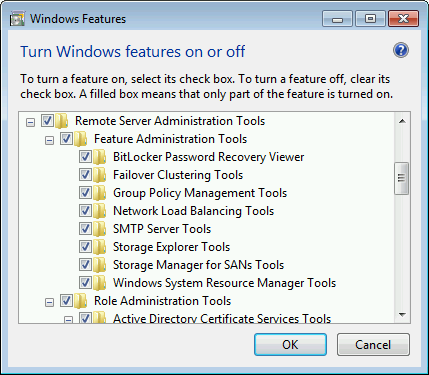Select Active Directory Certificate Services Tools label
This screenshot has height=375, width=429.
click(x=222, y=318)
